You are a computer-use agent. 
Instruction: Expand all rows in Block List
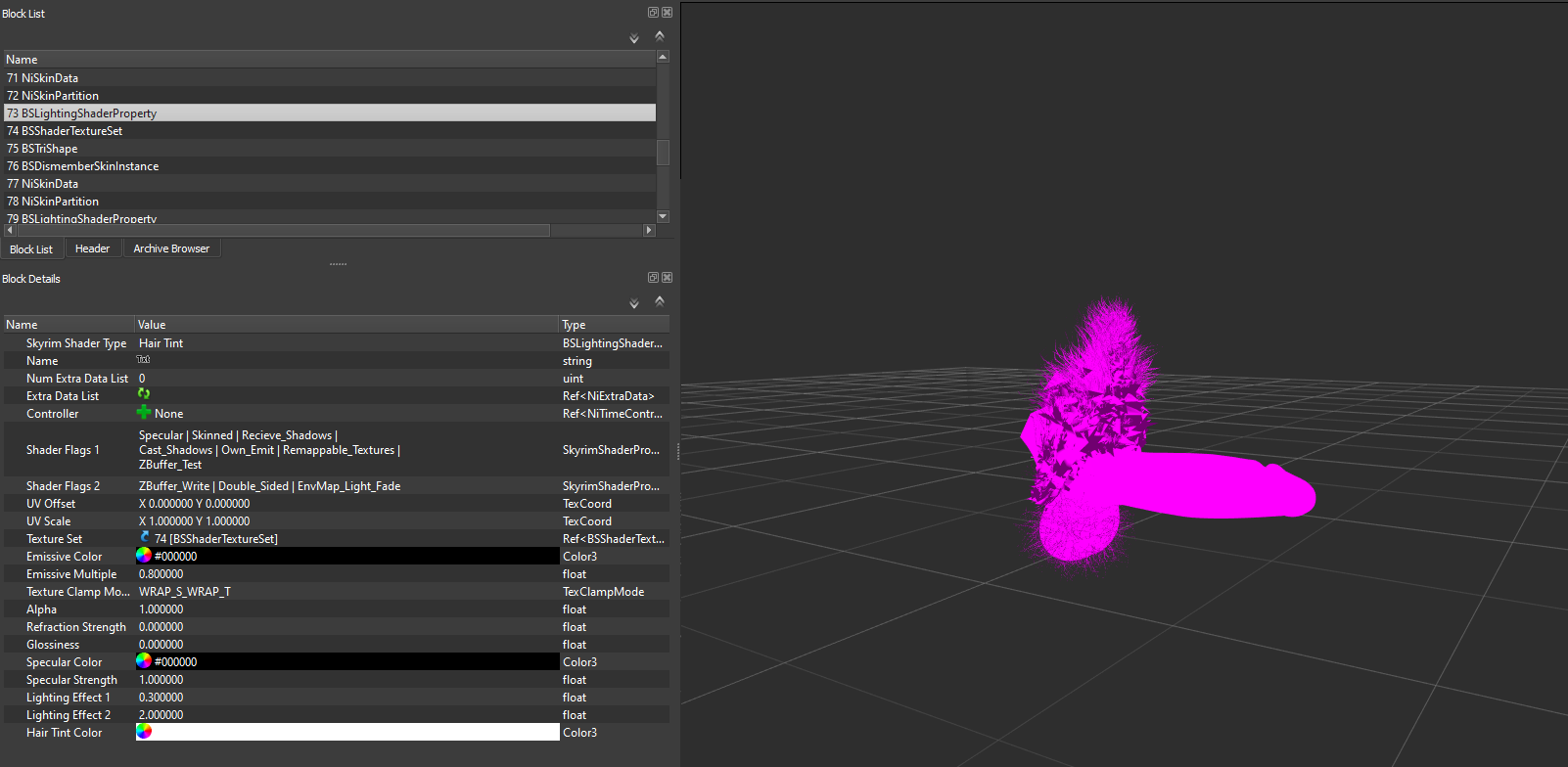click(634, 38)
